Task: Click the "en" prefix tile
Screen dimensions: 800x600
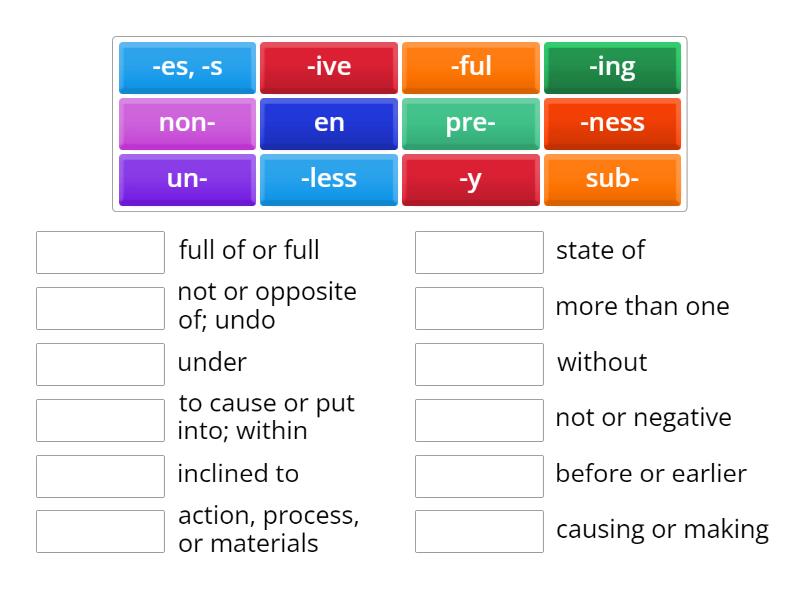Action: tap(329, 123)
